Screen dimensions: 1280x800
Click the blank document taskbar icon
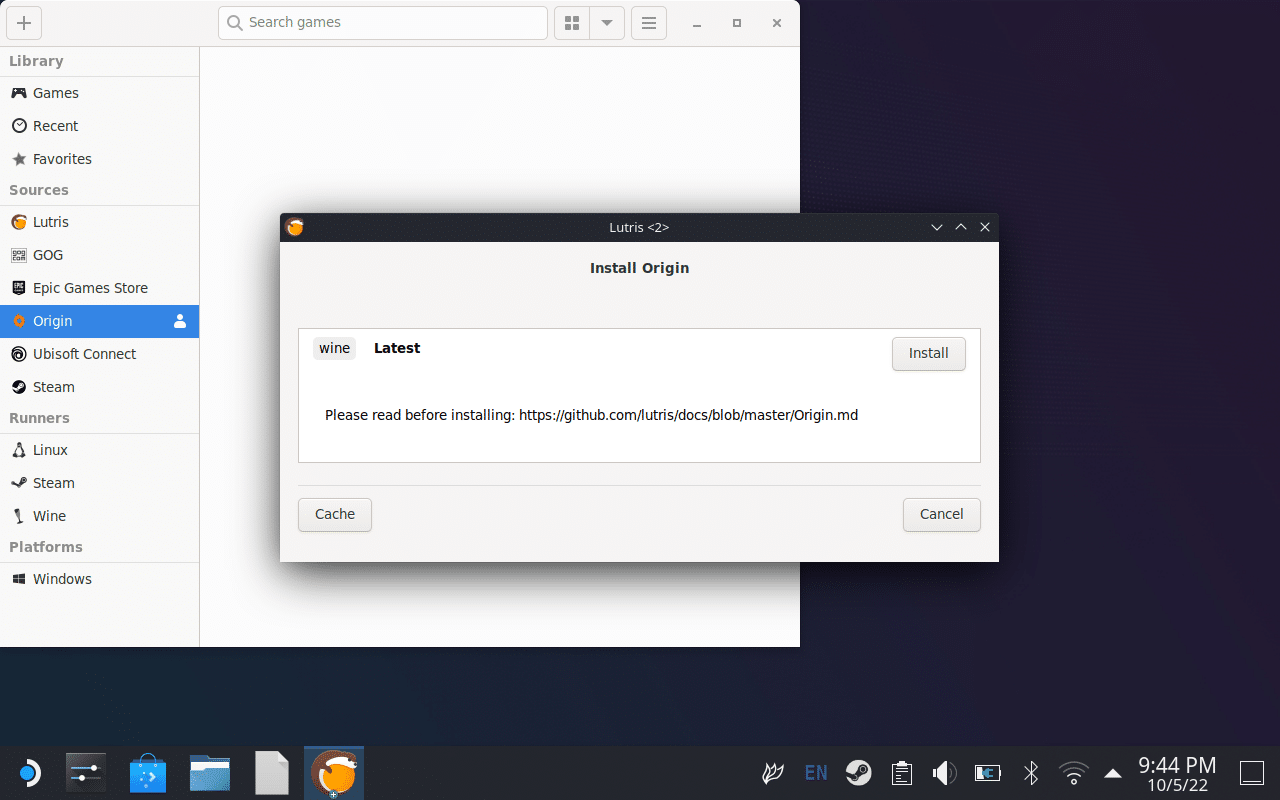tap(272, 773)
